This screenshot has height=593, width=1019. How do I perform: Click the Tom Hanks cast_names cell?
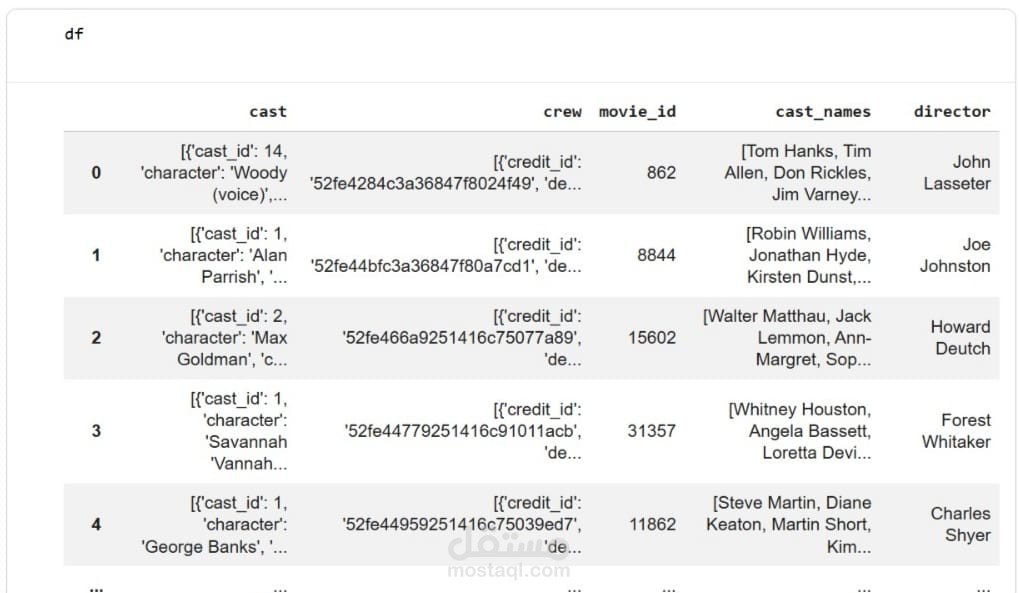pyautogui.click(x=798, y=173)
